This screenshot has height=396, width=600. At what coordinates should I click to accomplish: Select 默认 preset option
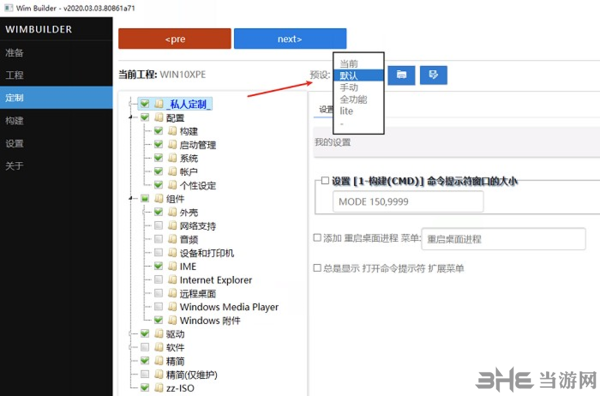358,75
